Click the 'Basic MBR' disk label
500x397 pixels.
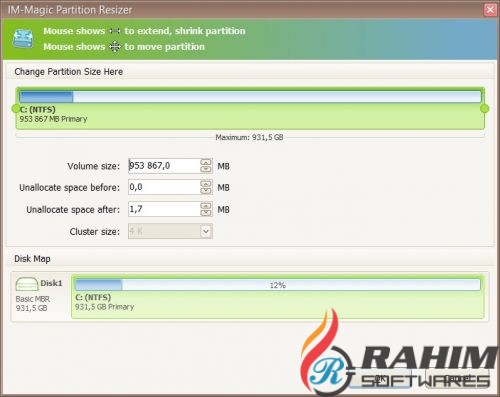[33, 299]
